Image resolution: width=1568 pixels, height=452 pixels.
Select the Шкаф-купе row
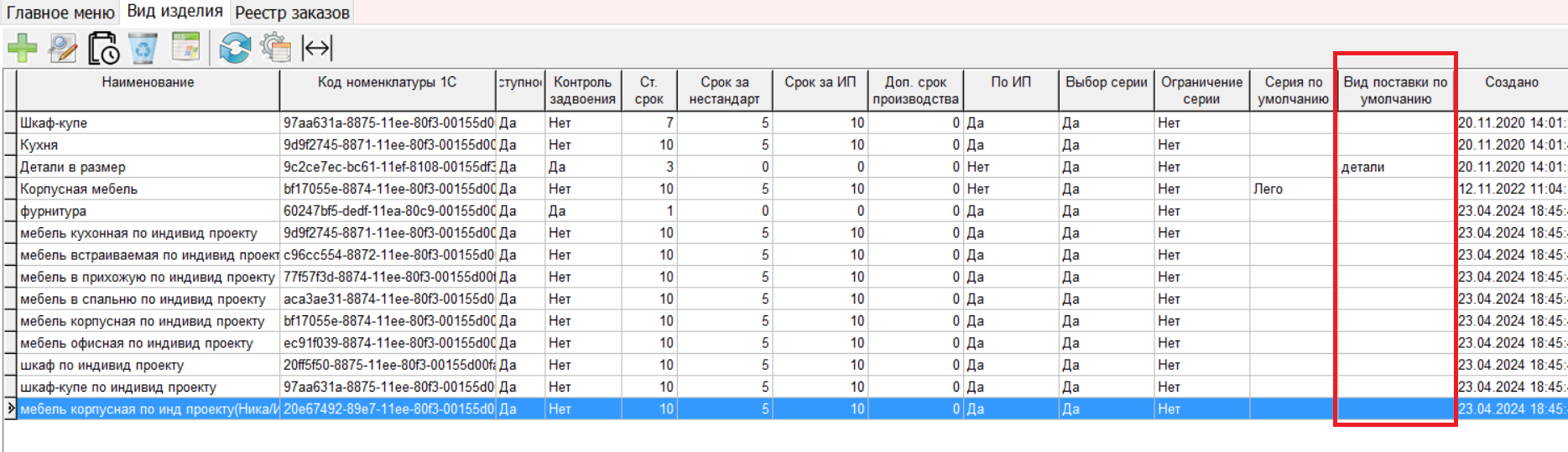coord(54,123)
